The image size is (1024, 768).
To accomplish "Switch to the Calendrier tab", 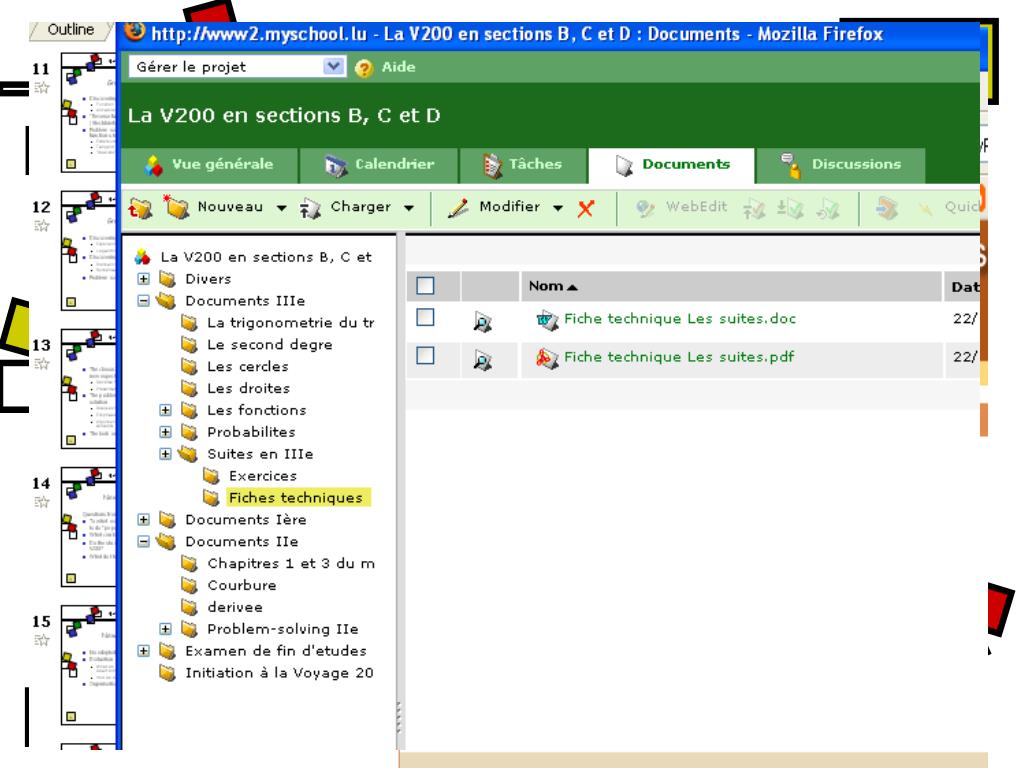I will click(379, 165).
